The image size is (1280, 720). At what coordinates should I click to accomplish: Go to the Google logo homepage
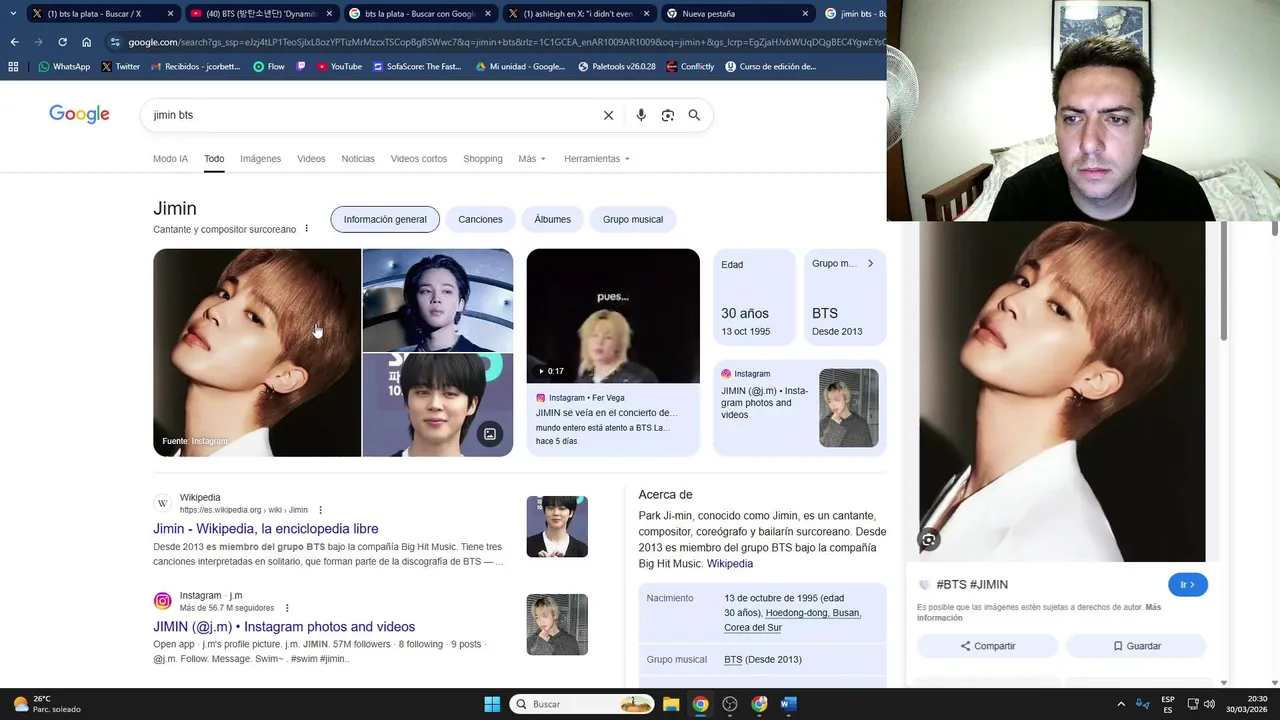click(79, 114)
